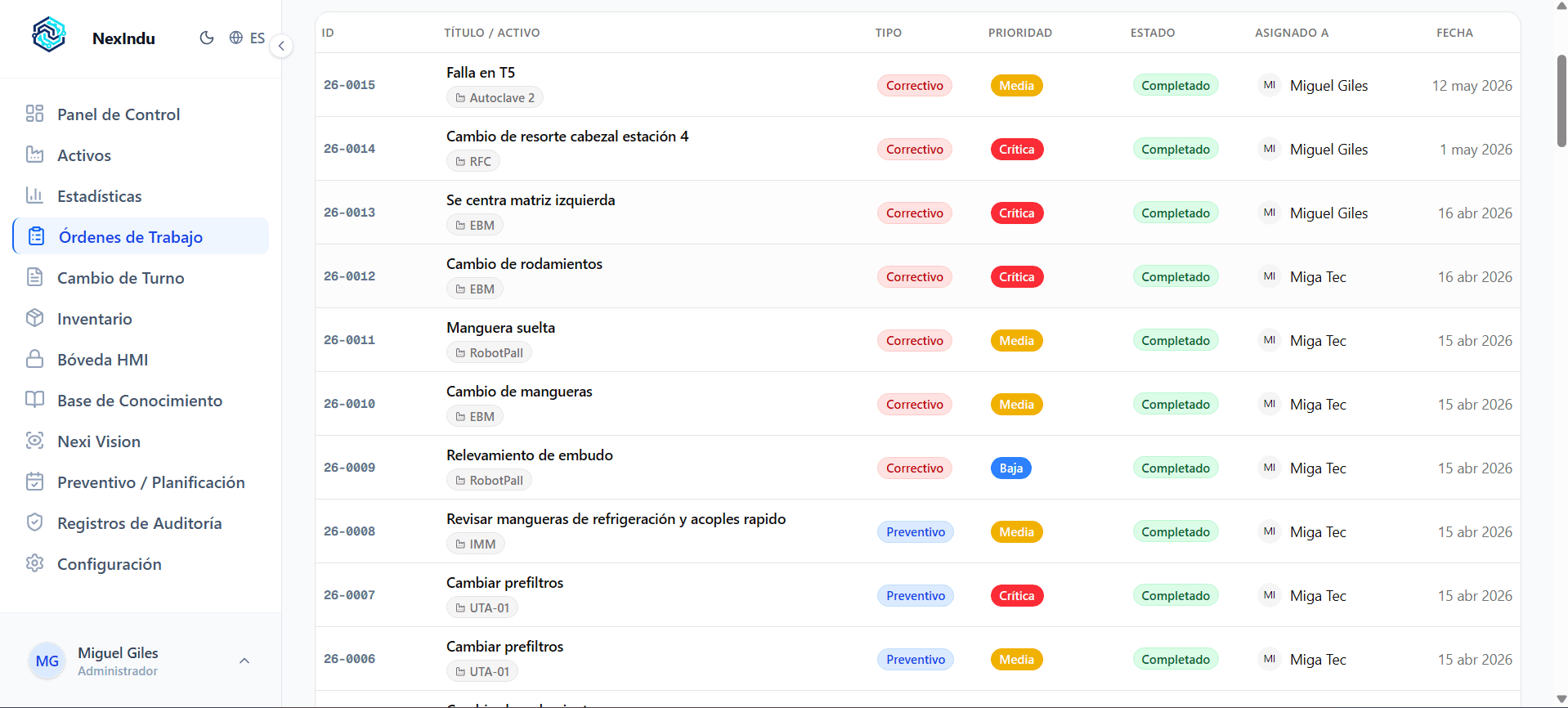
Task: Click the MG user avatar
Action: tap(47, 661)
